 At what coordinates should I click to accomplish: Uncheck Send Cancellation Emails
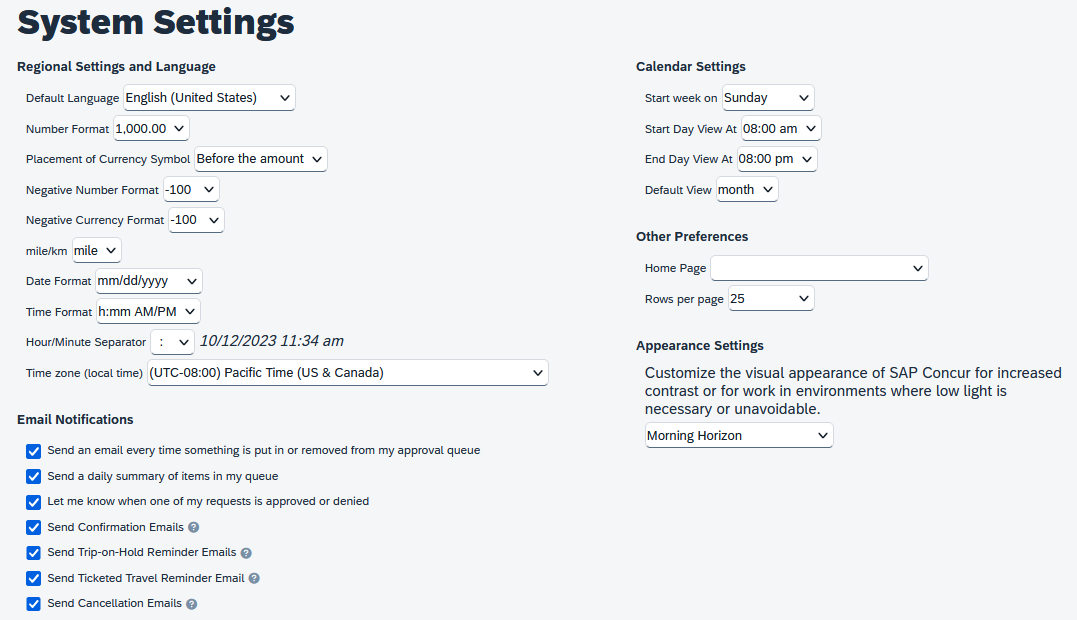(x=34, y=604)
